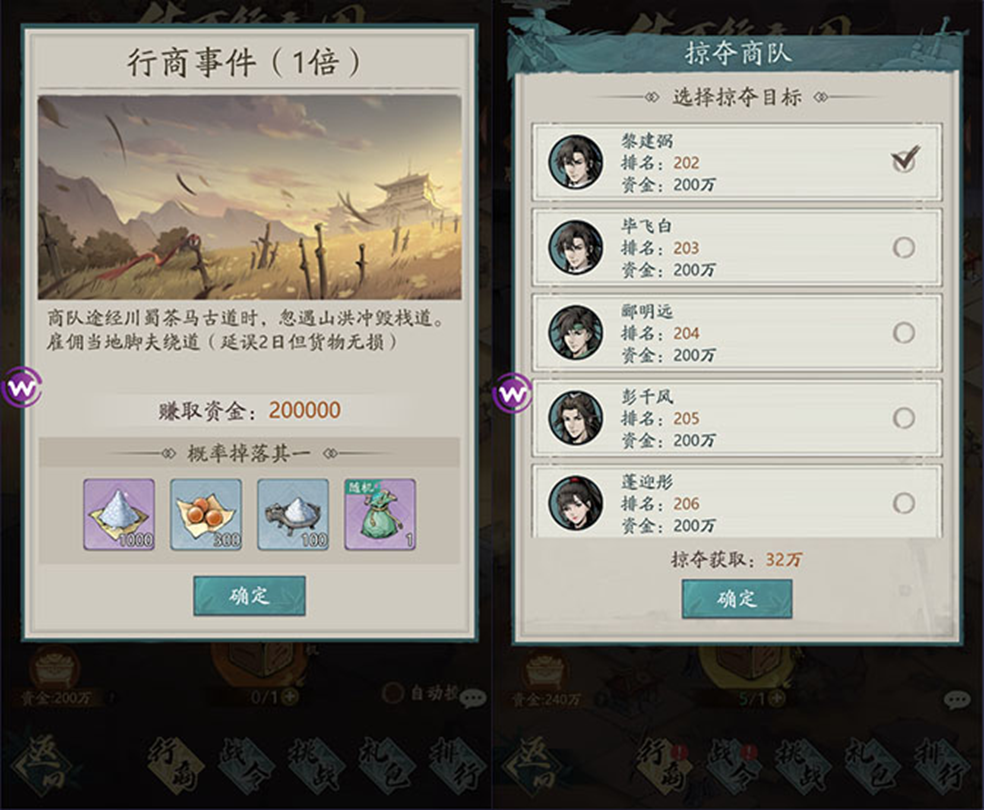Click the salt tray reward icon (100)
984x810 pixels.
pyautogui.click(x=293, y=514)
